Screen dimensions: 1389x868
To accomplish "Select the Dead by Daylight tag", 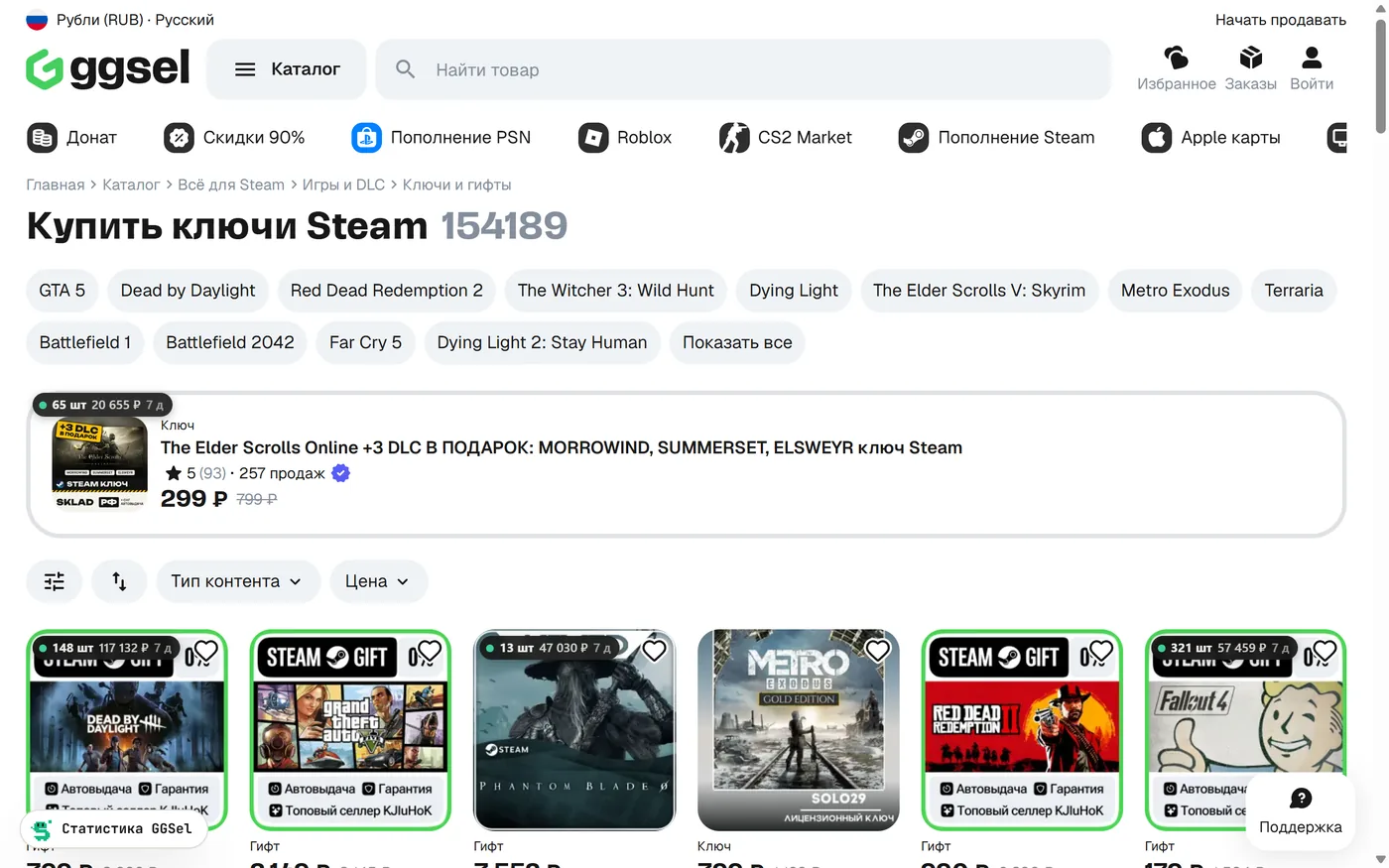I will pyautogui.click(x=188, y=291).
